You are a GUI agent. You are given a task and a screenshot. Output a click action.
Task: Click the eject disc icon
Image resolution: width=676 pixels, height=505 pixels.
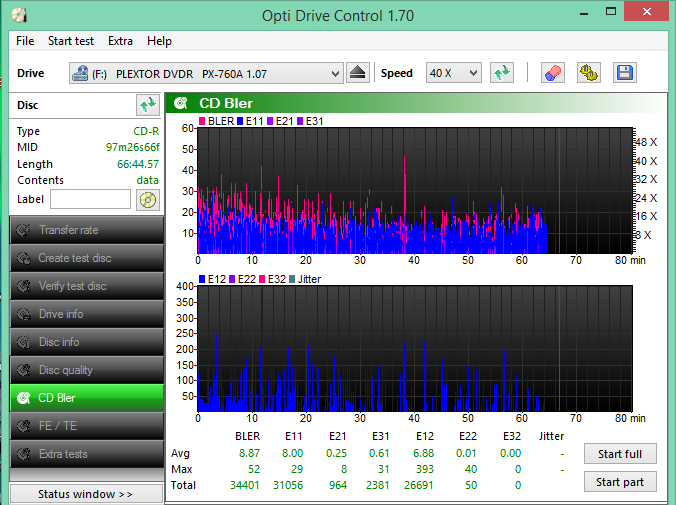click(x=357, y=72)
